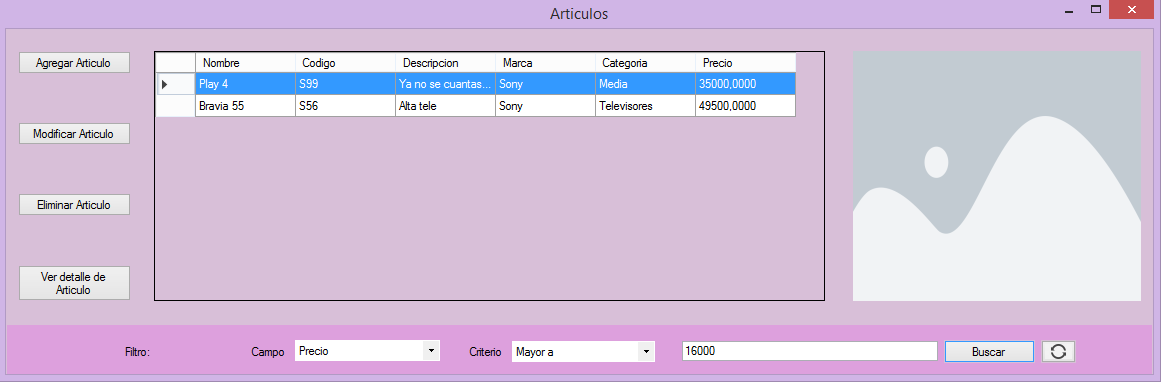The image size is (1161, 382).
Task: Open the Campo dropdown showing Precio
Action: (x=367, y=351)
